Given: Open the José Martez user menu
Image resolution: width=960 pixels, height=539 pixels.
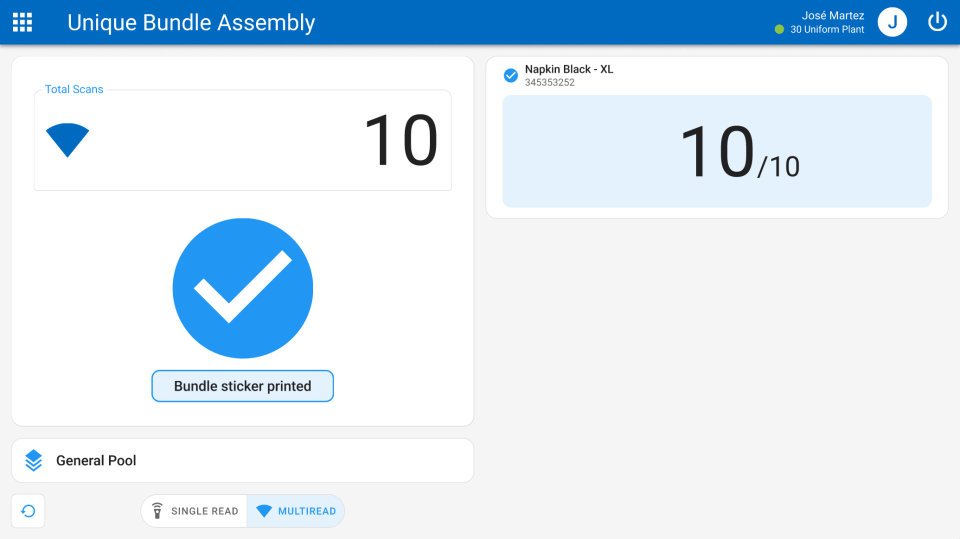Looking at the screenshot, I should click(832, 15).
